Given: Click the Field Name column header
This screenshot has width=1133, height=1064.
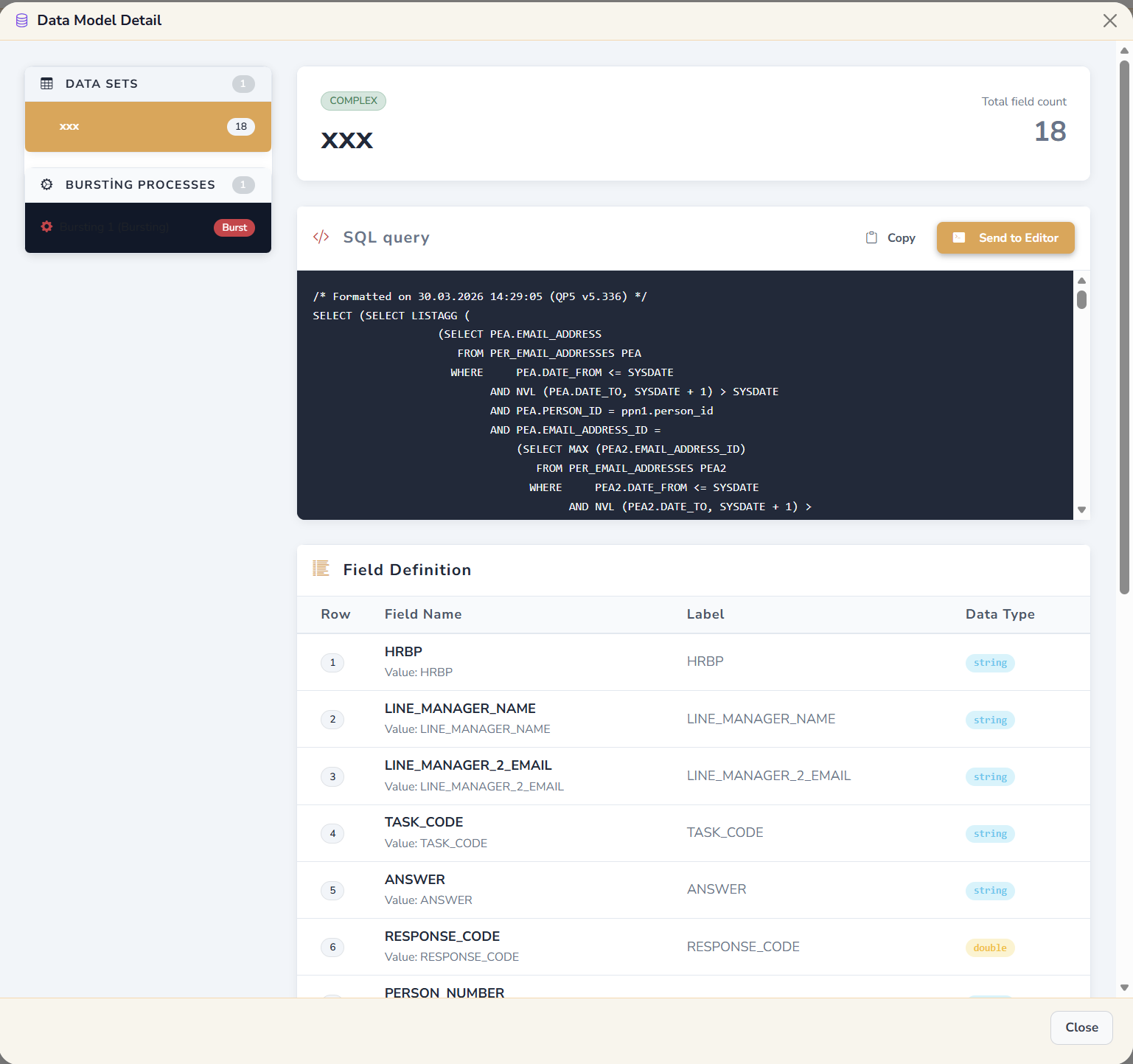Looking at the screenshot, I should (423, 614).
